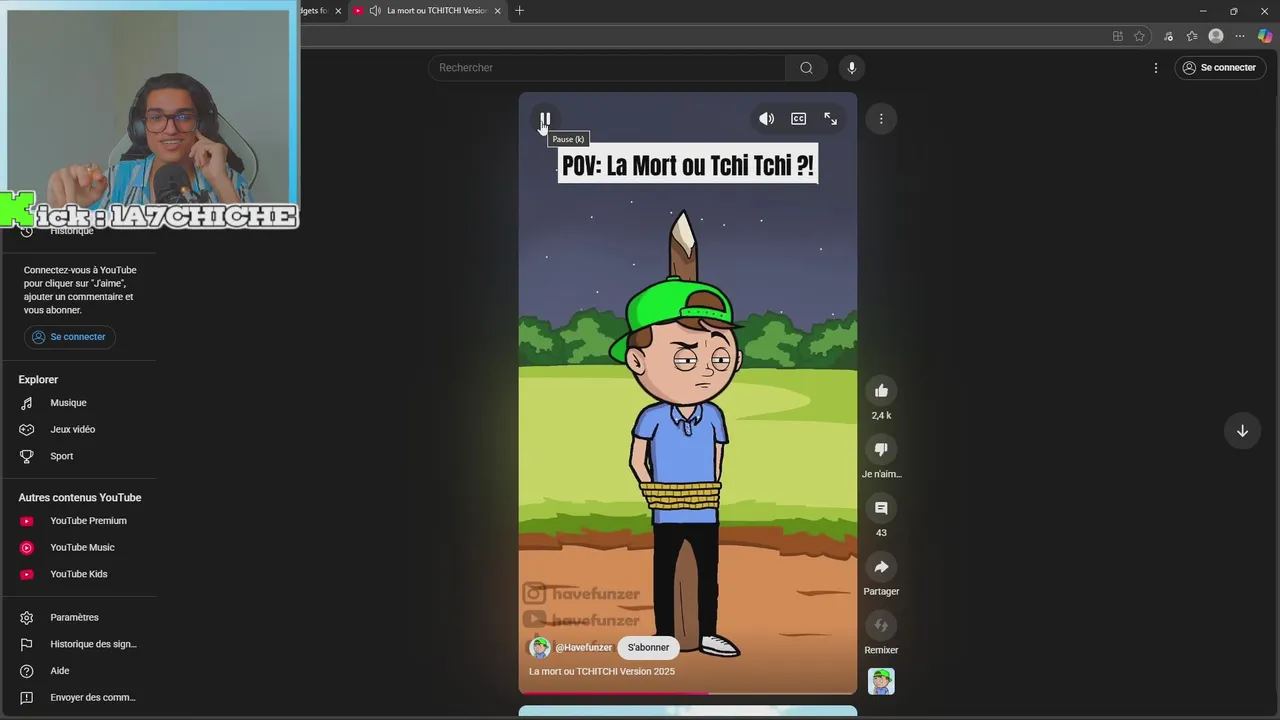The width and height of the screenshot is (1280, 720).
Task: Open a new browser tab with plus
Action: point(519,11)
